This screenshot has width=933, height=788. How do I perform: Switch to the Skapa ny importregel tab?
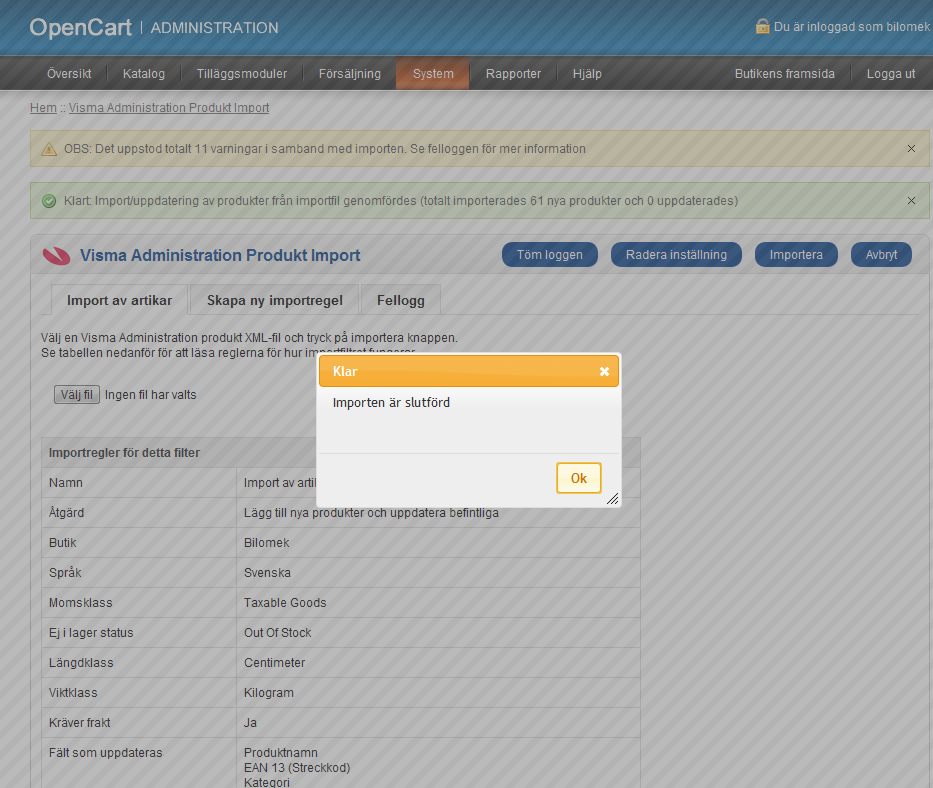pos(275,300)
